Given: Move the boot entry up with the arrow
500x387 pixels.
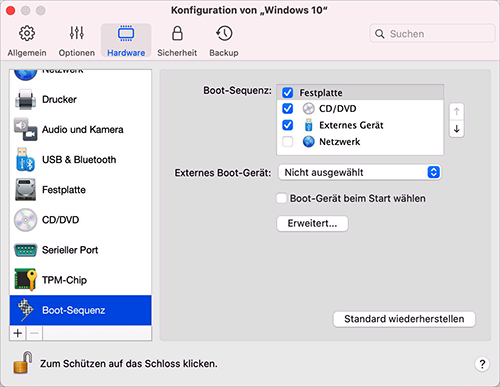Looking at the screenshot, I should tap(457, 112).
